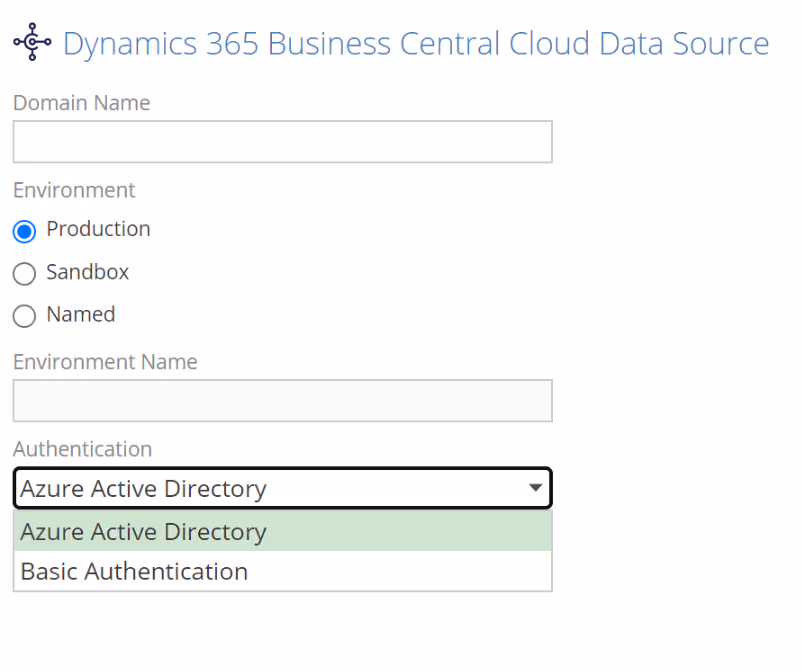Image resolution: width=802 pixels, height=672 pixels.
Task: Click inside the Environment Name input box
Action: pyautogui.click(x=282, y=401)
